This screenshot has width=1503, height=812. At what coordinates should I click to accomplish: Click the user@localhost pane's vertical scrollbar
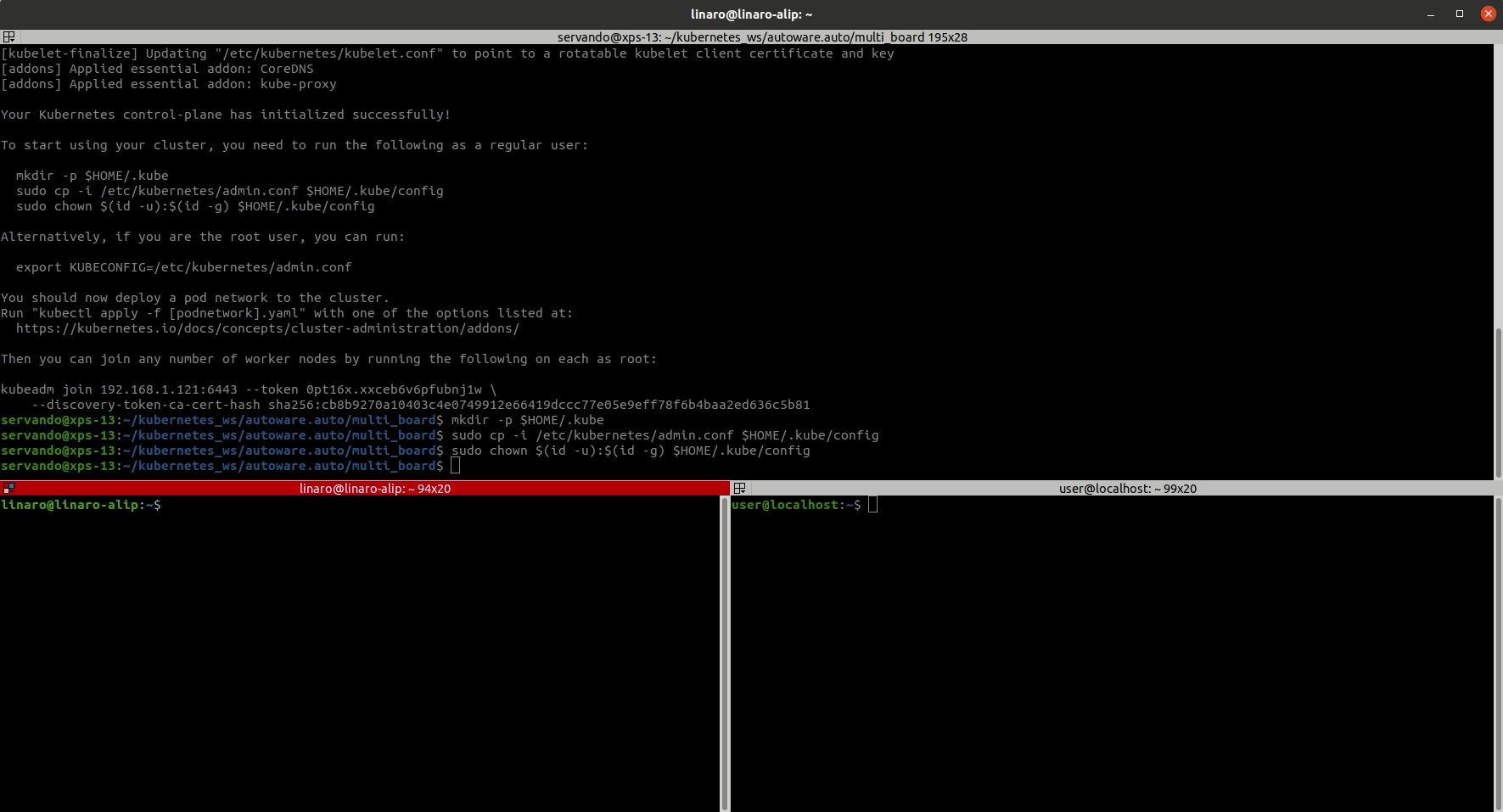tap(1498, 653)
